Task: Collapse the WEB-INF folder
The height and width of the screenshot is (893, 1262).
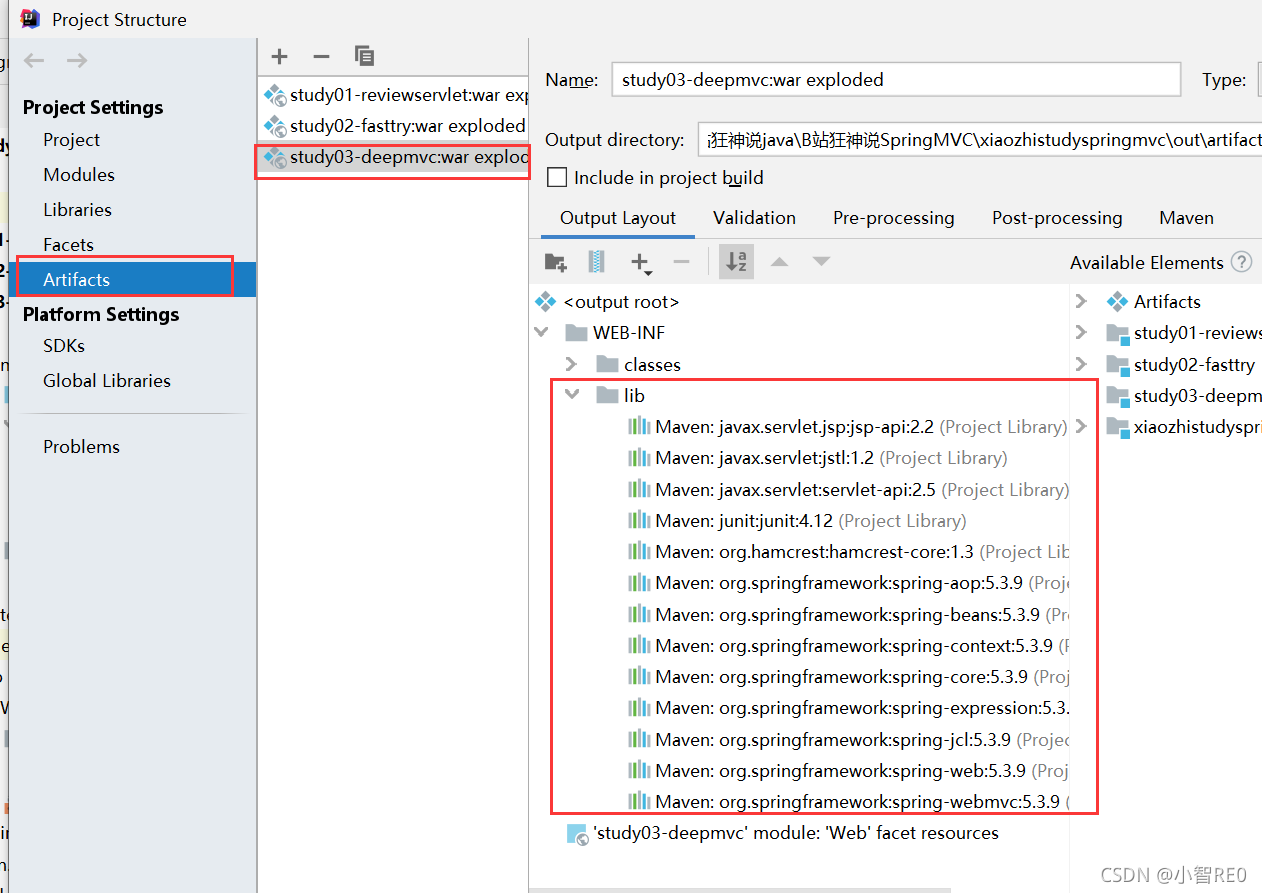Action: click(542, 333)
